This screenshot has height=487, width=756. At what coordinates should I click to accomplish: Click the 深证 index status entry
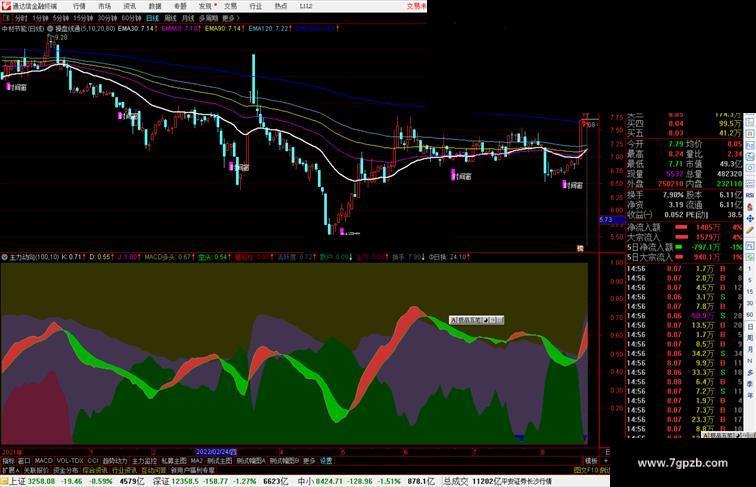click(220, 481)
